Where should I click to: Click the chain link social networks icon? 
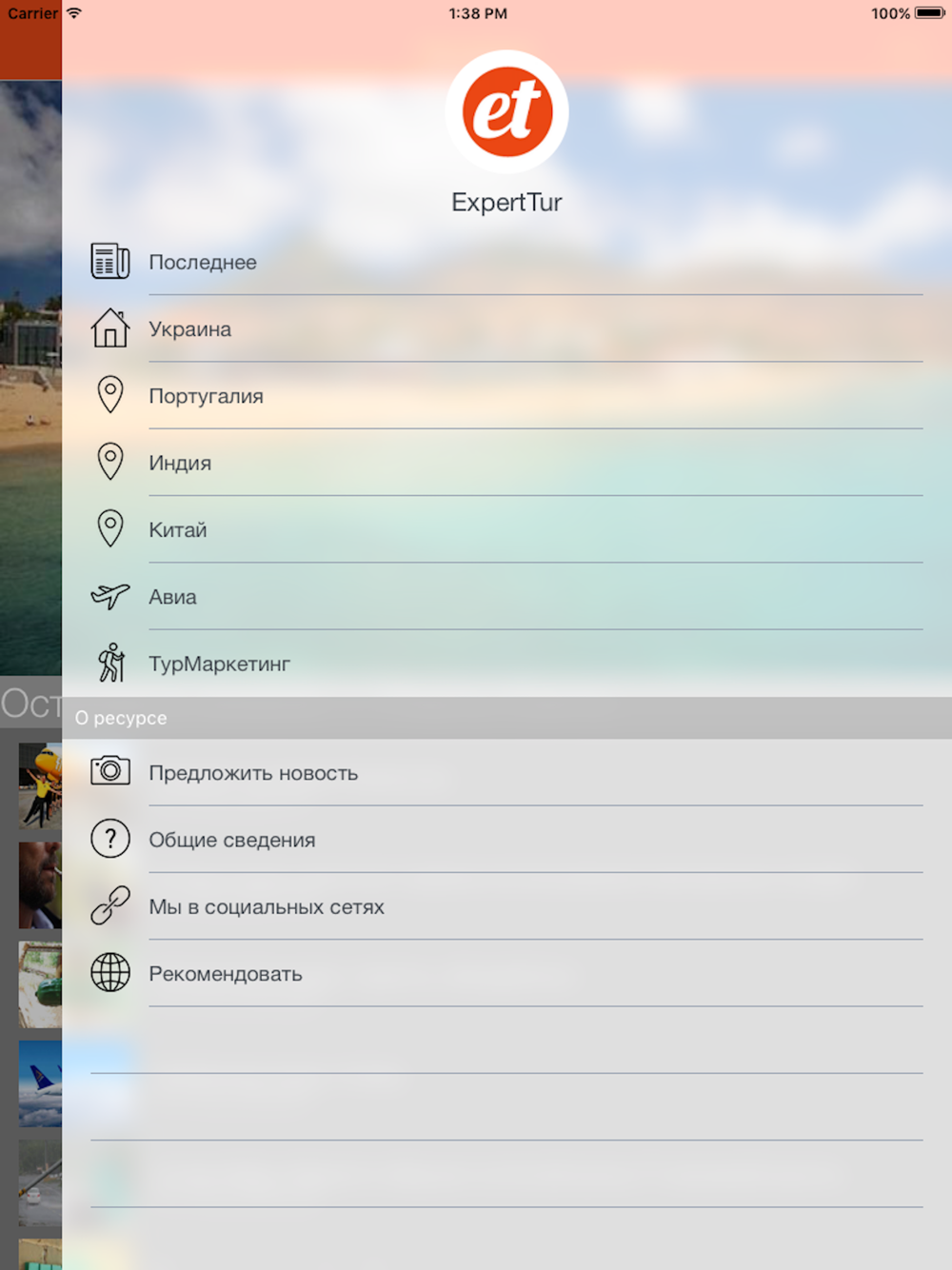pos(110,905)
